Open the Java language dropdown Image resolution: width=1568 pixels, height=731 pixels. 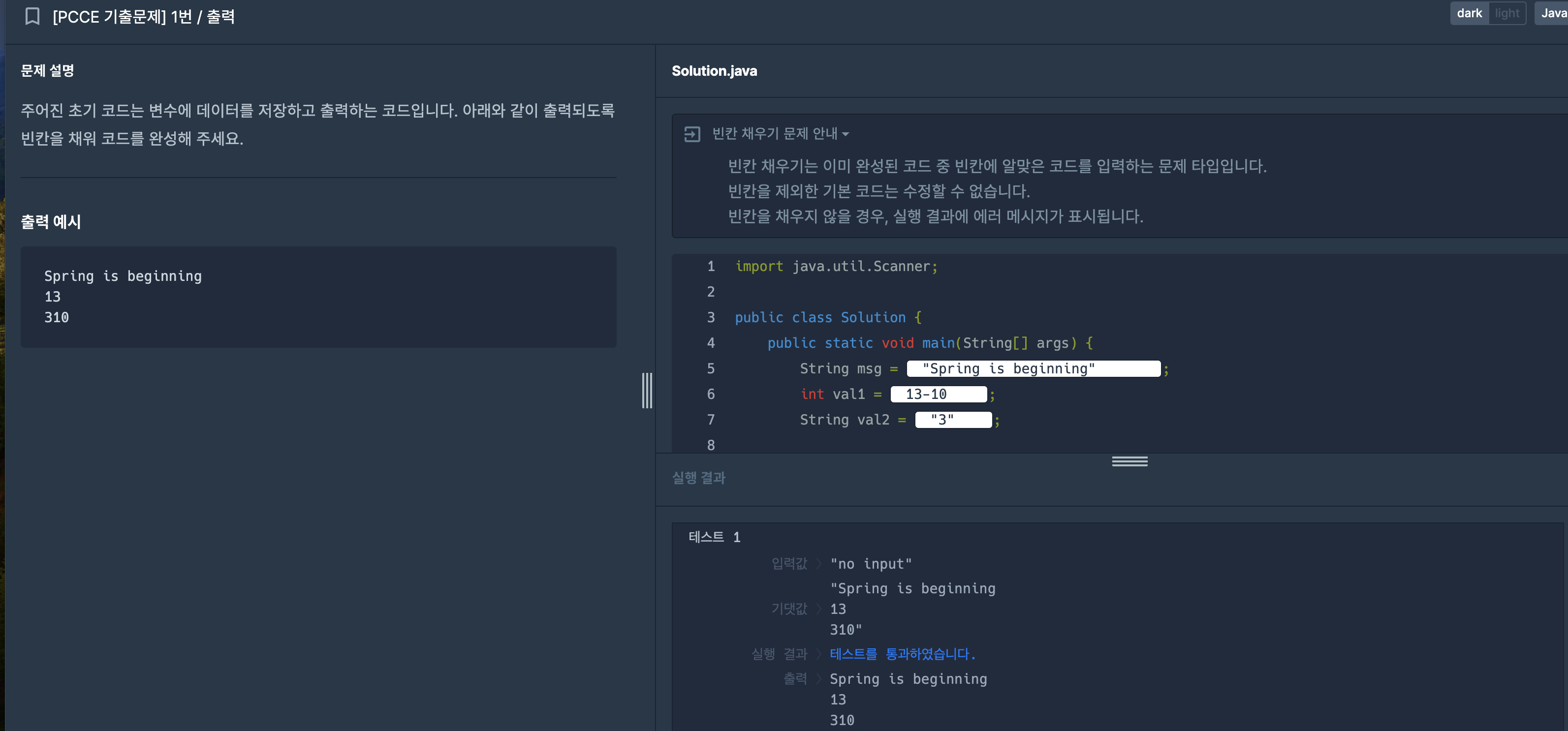pyautogui.click(x=1552, y=13)
